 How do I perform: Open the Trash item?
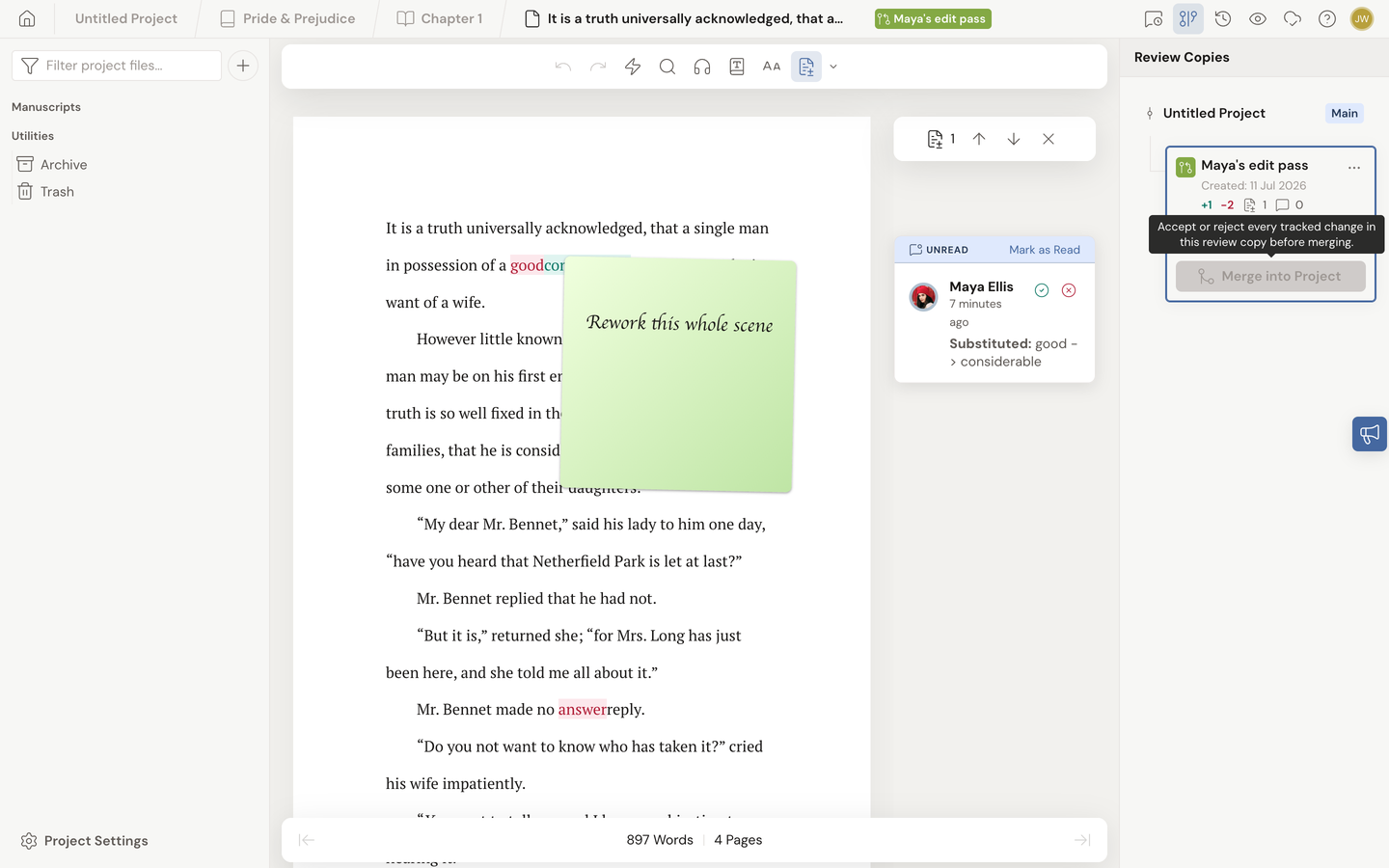(45, 192)
